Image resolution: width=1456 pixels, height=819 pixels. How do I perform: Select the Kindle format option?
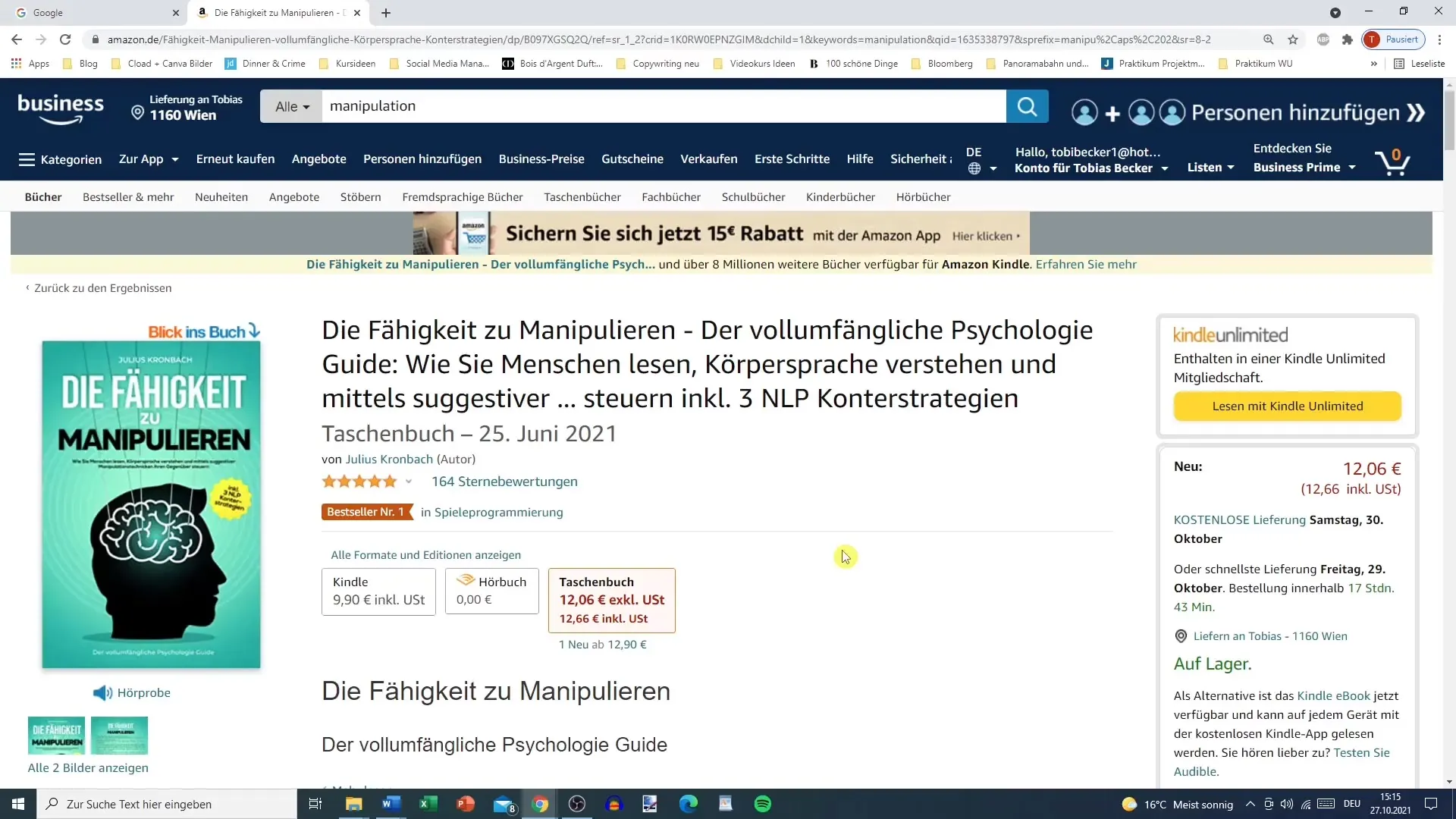[x=378, y=591]
